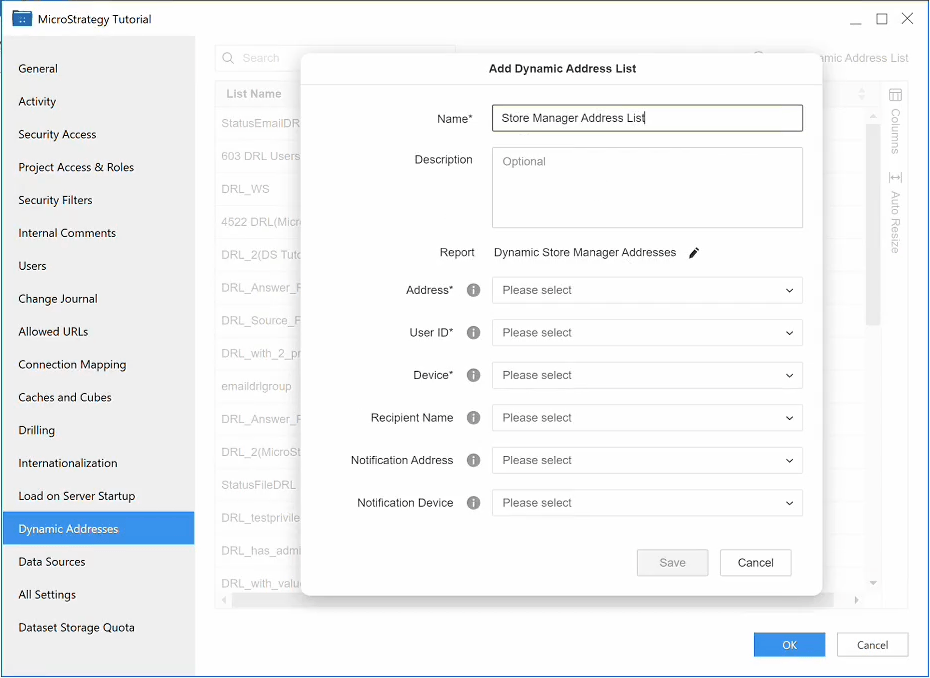
Task: Click the info icon beside User ID
Action: pos(473,333)
